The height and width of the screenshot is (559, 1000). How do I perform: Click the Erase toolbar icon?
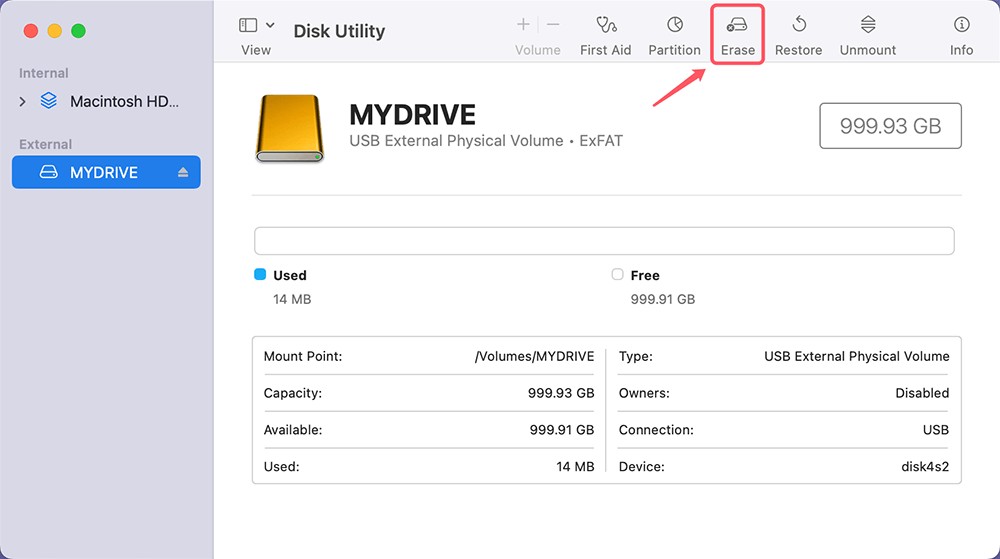(x=738, y=26)
